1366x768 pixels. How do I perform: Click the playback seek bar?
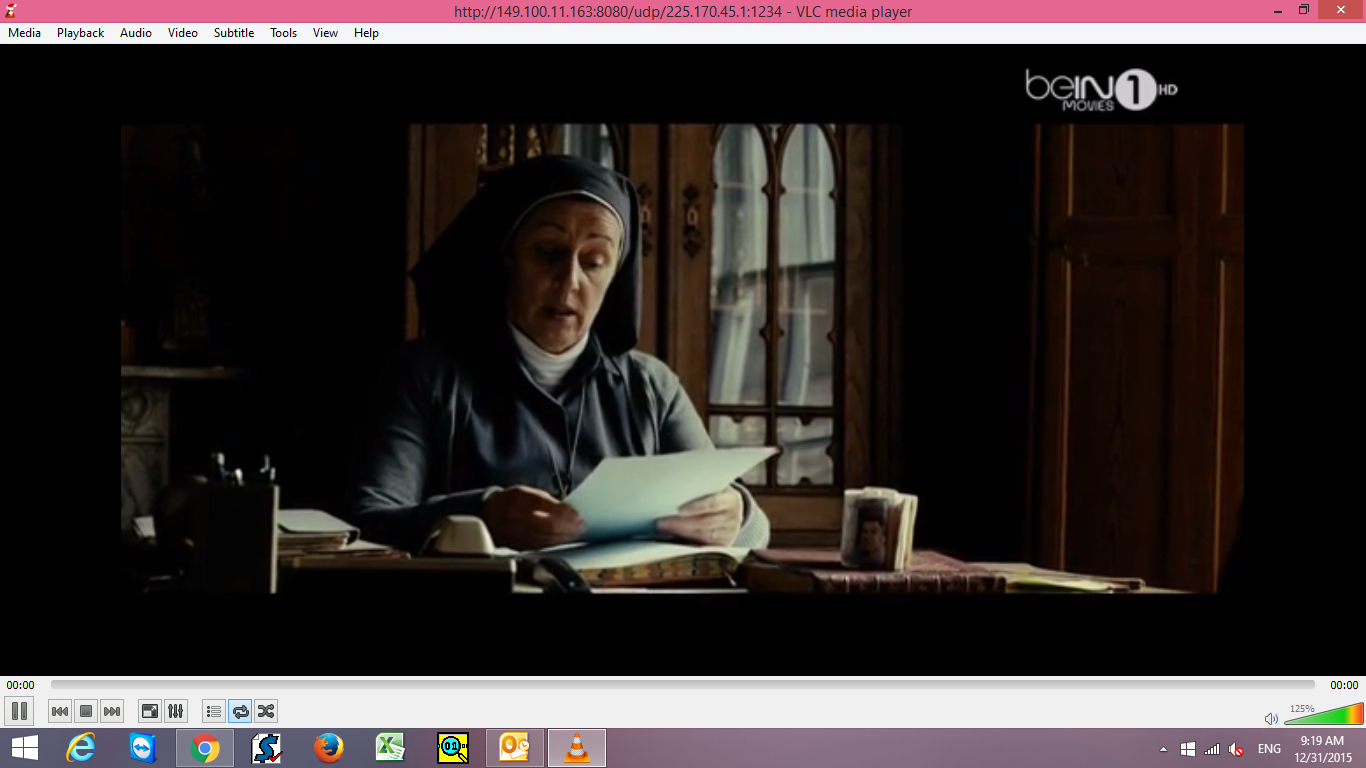tap(683, 685)
